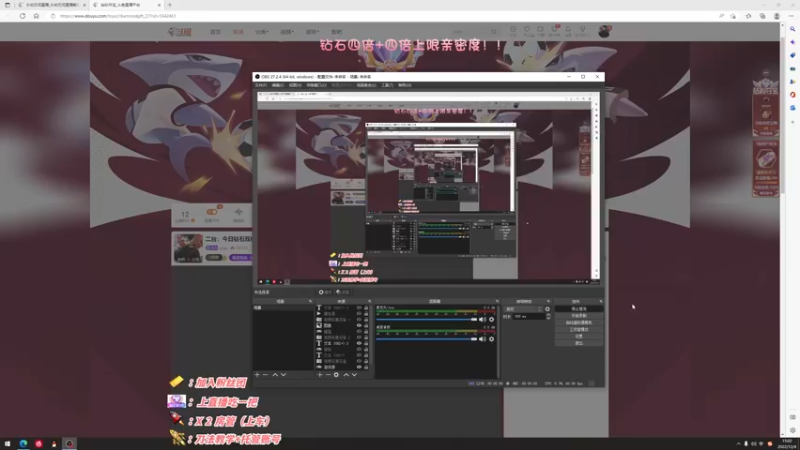The height and width of the screenshot is (450, 800).
Task: Pop out the Controls dock panel
Action: point(601,302)
